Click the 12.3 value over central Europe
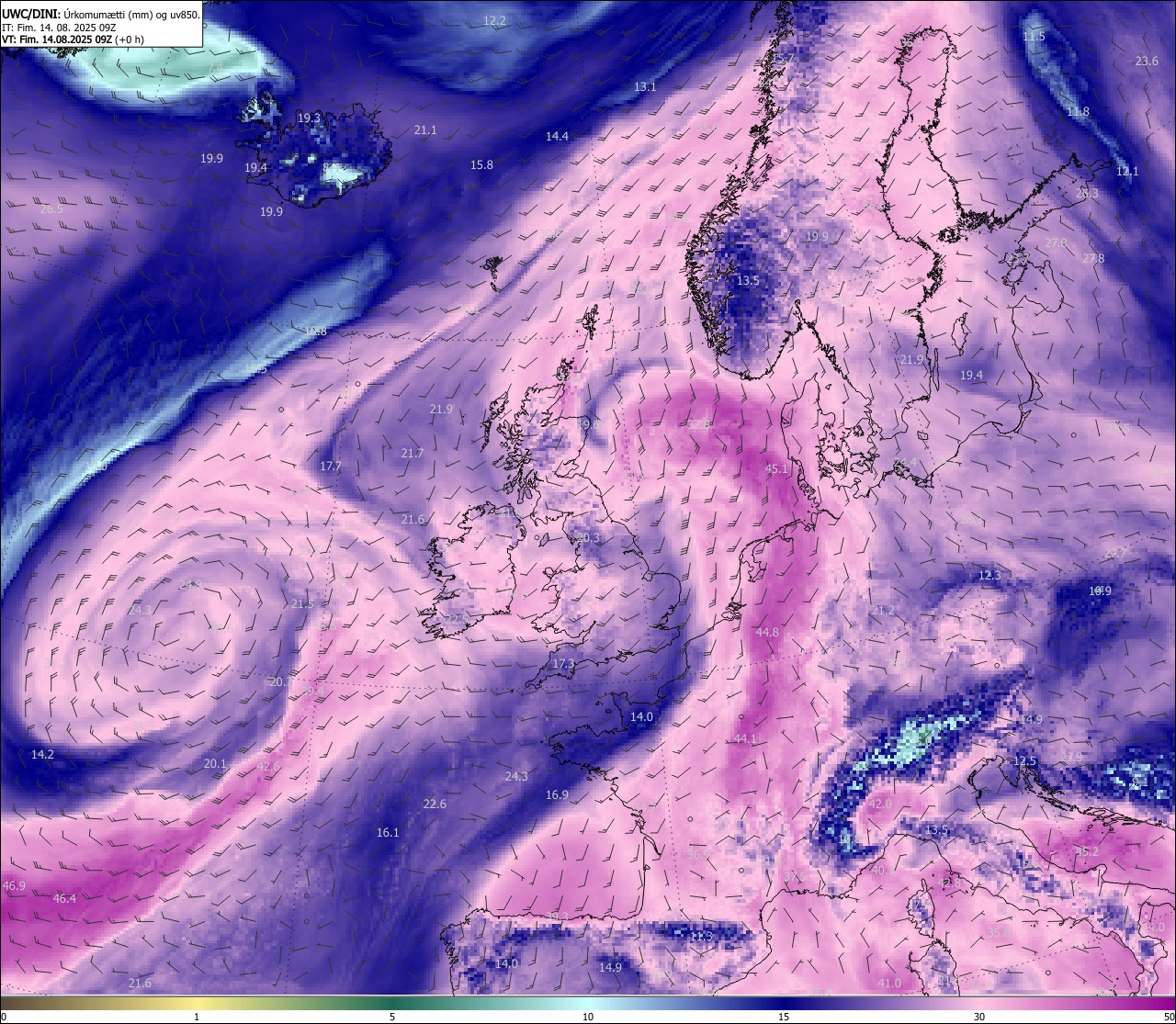Screen dimensions: 1176x1024 tap(989, 575)
